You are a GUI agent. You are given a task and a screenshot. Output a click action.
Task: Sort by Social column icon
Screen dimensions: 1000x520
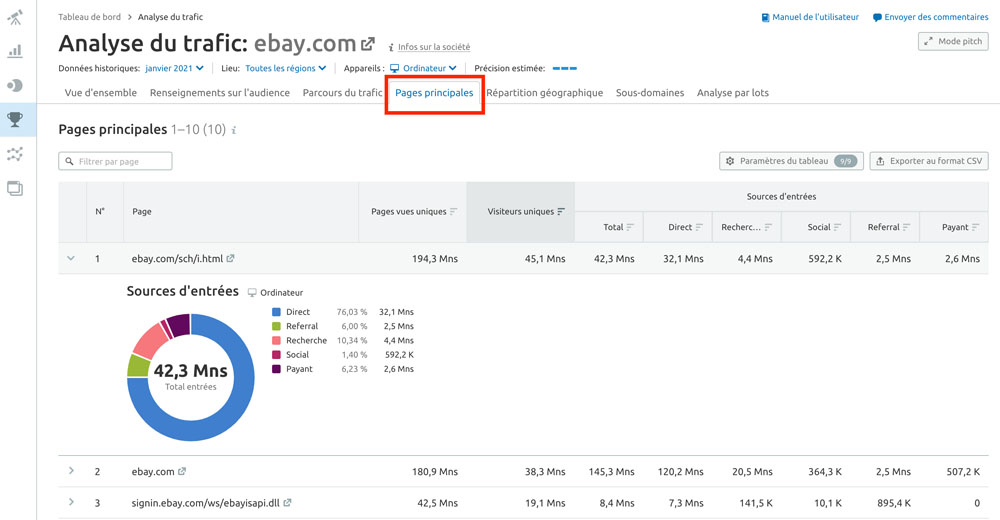(837, 227)
